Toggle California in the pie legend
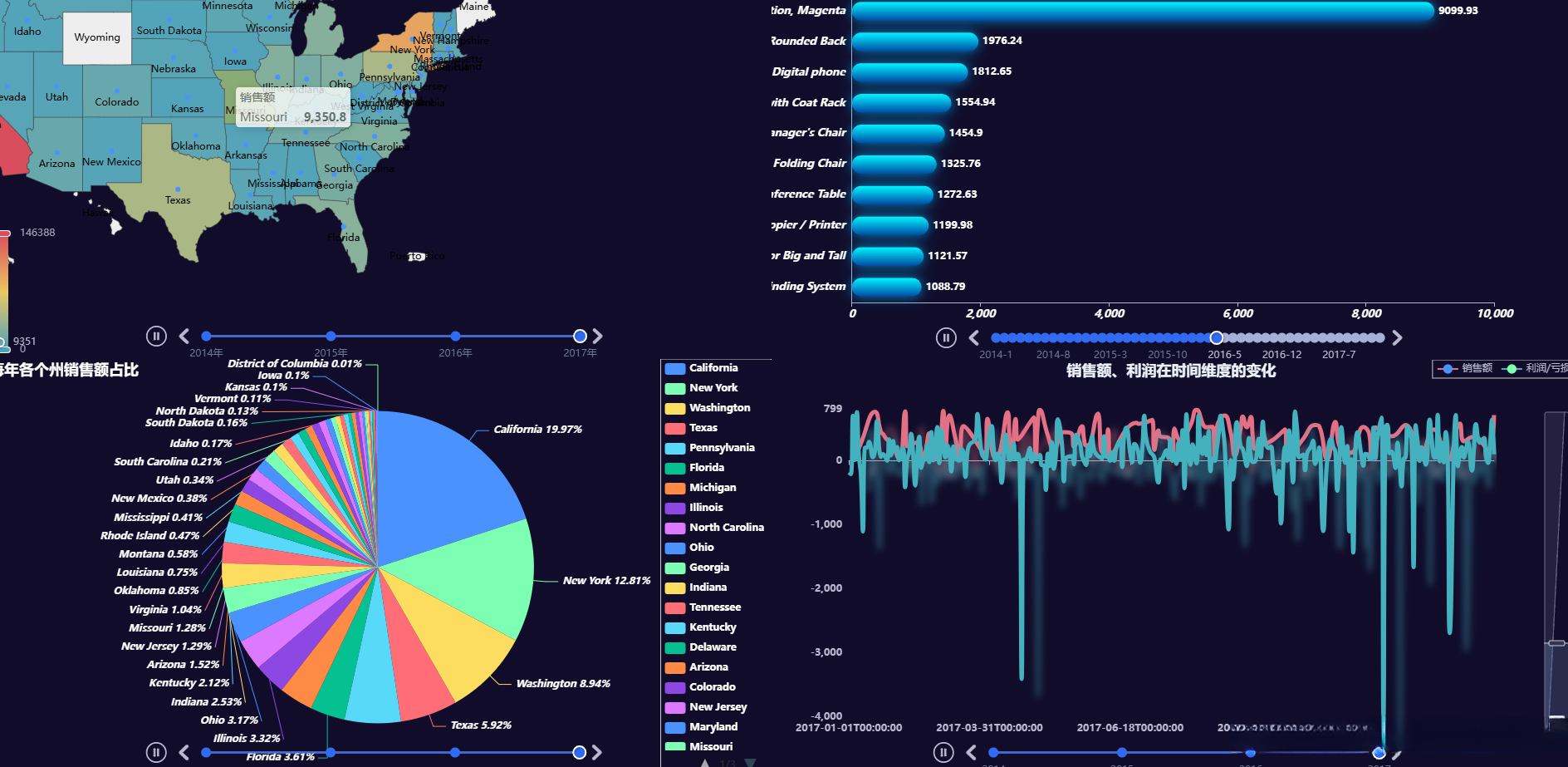This screenshot has width=1568, height=767. [701, 368]
